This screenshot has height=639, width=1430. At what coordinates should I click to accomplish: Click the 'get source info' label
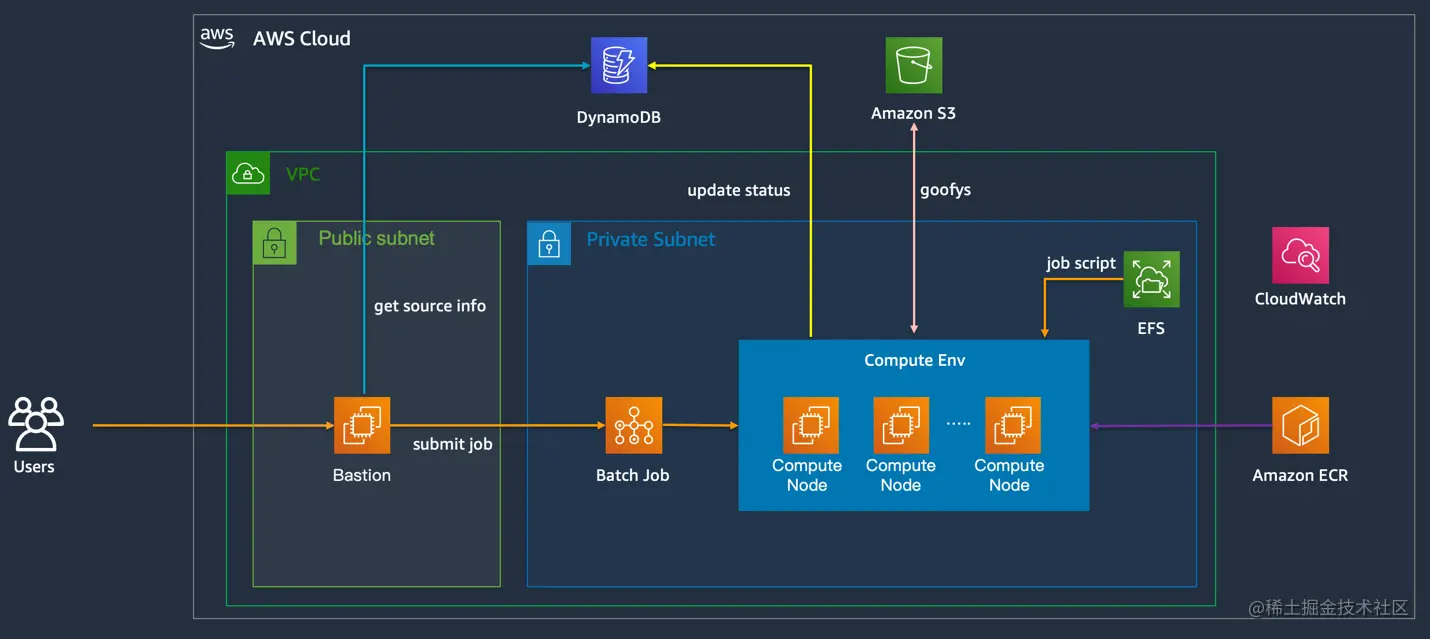pos(430,306)
